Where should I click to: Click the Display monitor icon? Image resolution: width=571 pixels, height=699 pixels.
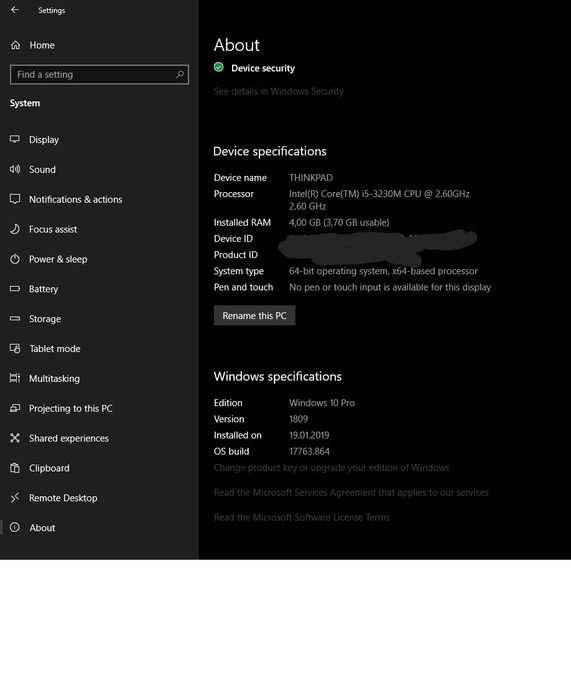pyautogui.click(x=15, y=139)
